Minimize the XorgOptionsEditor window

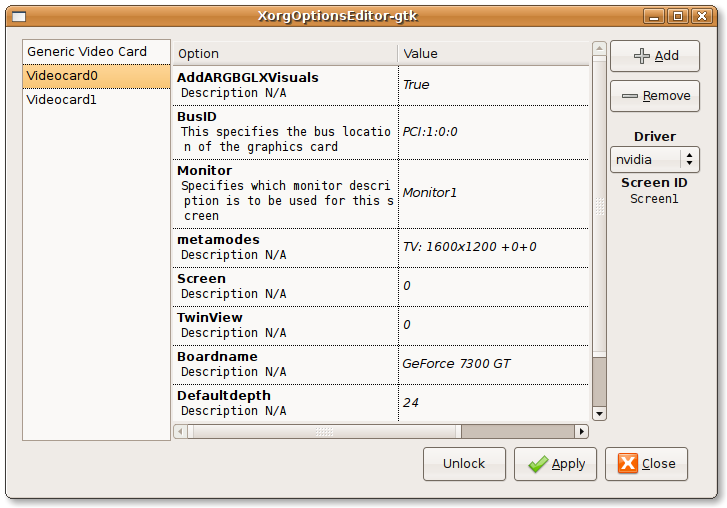pyautogui.click(x=655, y=16)
